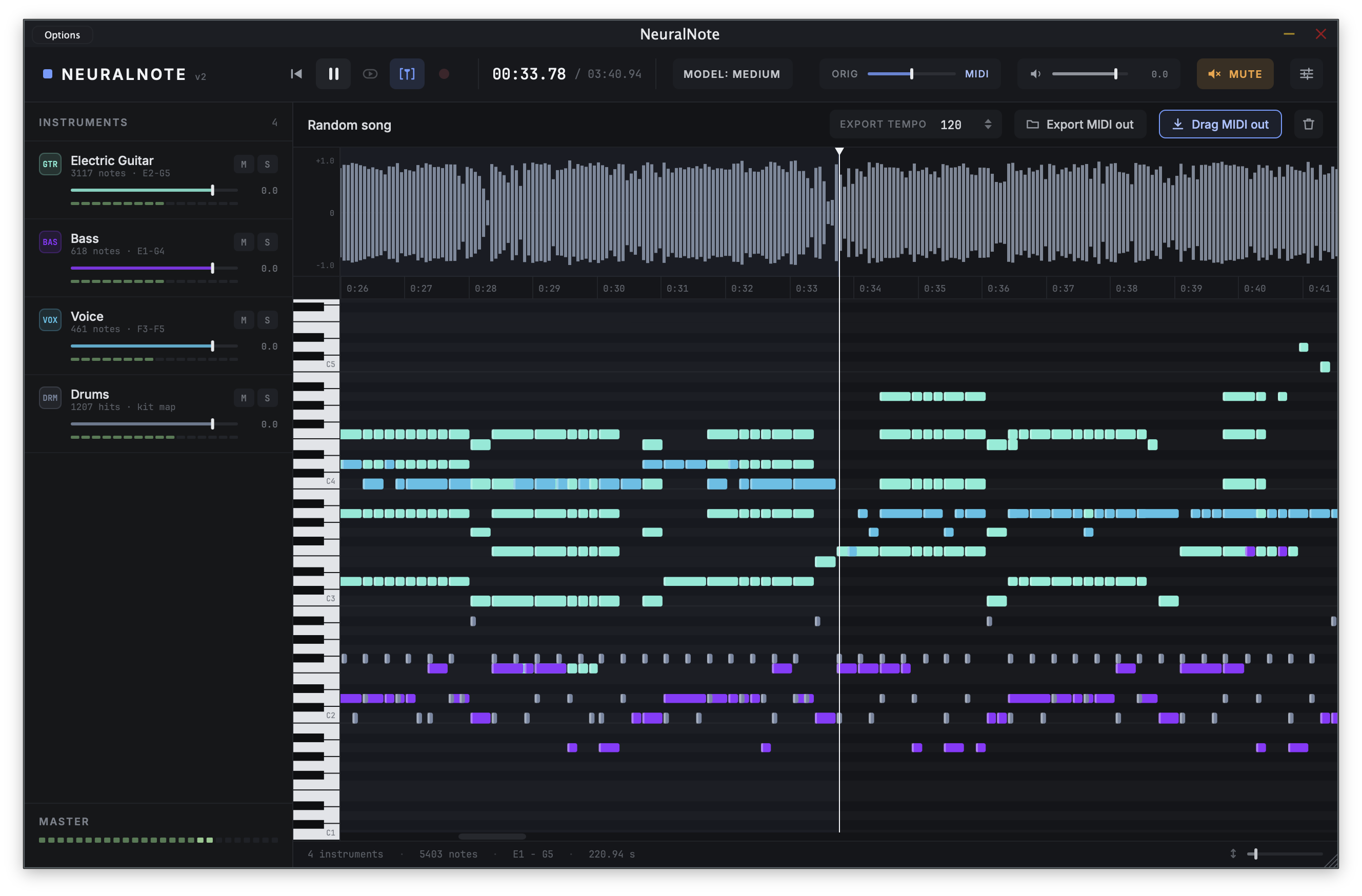The width and height of the screenshot is (1362, 896).
Task: Click the C4 key on the piano keyboard
Action: (x=316, y=482)
